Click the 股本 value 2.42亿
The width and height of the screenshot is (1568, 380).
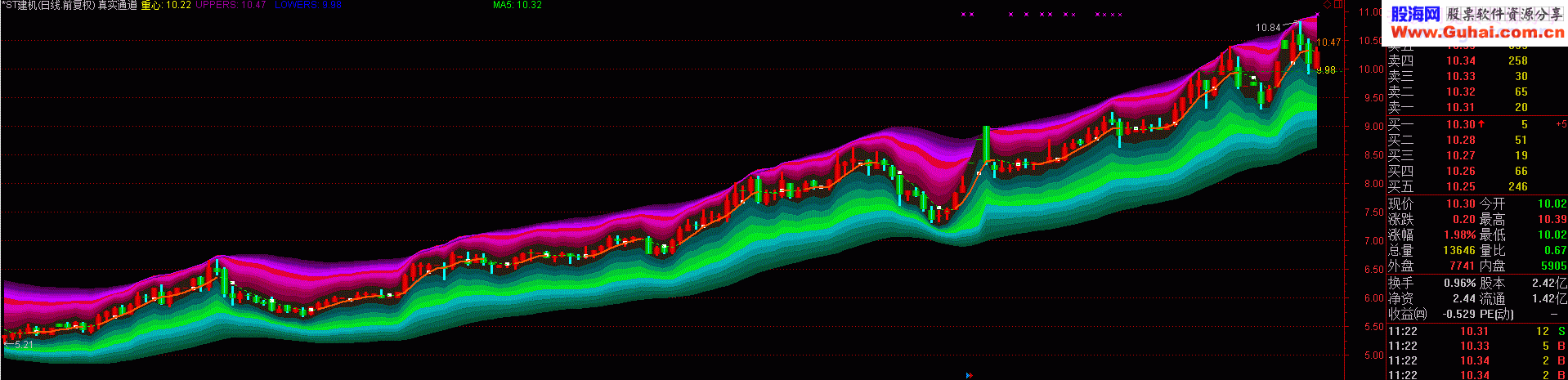click(x=1550, y=283)
